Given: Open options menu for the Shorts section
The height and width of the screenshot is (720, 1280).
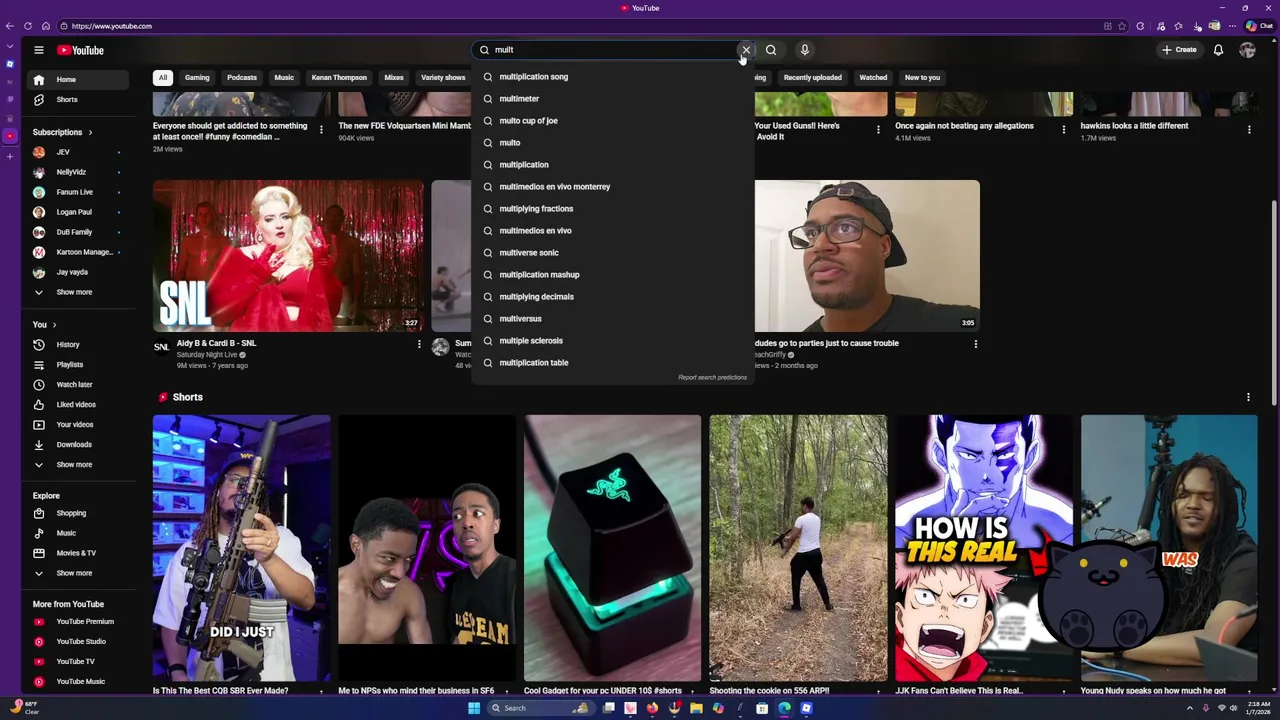Looking at the screenshot, I should (x=1248, y=397).
